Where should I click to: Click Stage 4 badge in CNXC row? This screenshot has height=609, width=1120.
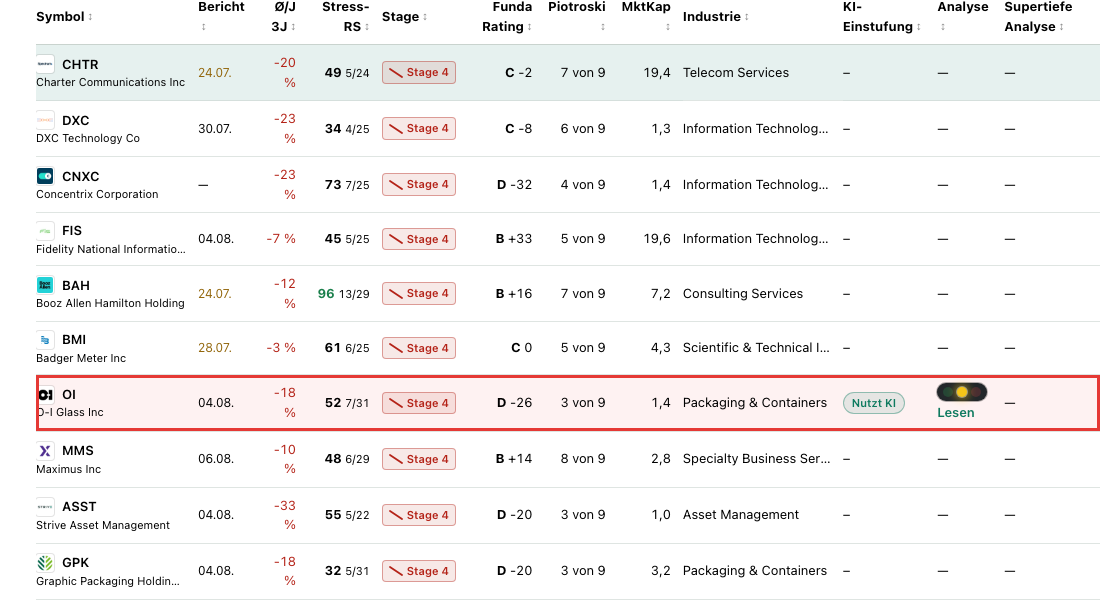(x=419, y=184)
